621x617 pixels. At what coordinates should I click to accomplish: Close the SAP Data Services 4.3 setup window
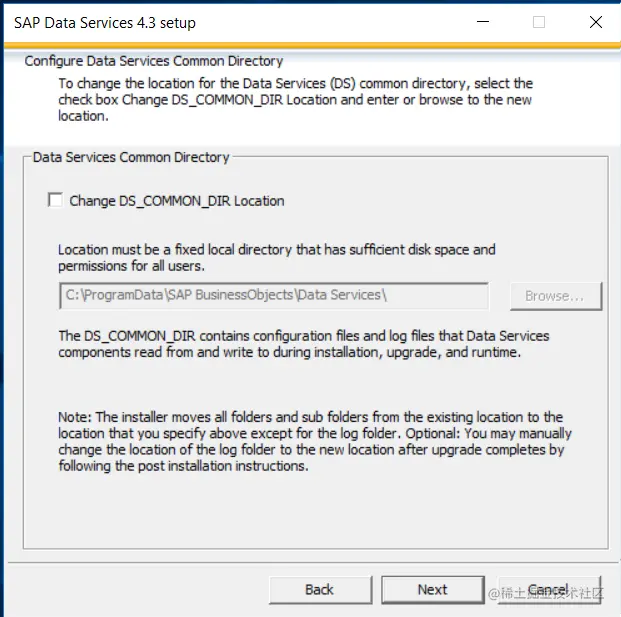(596, 22)
